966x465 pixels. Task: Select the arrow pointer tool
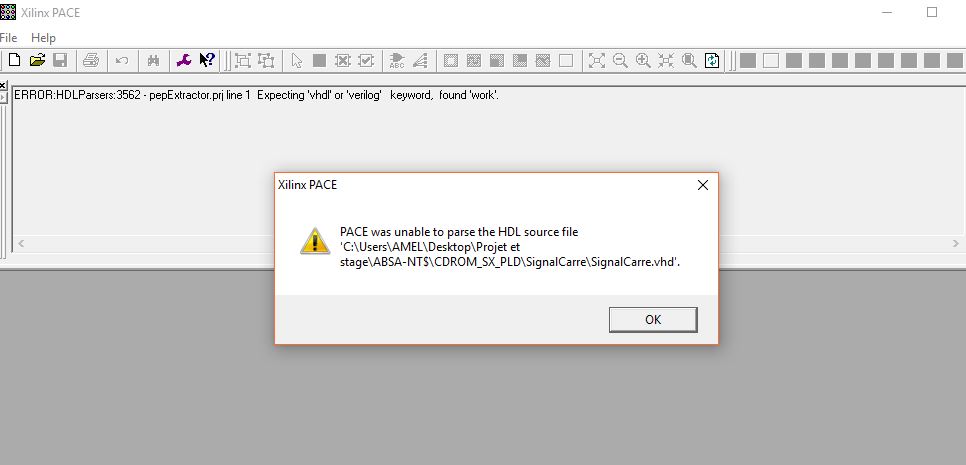297,60
